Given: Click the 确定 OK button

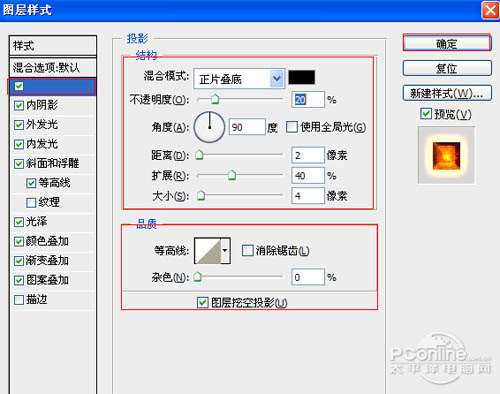Looking at the screenshot, I should 447,43.
